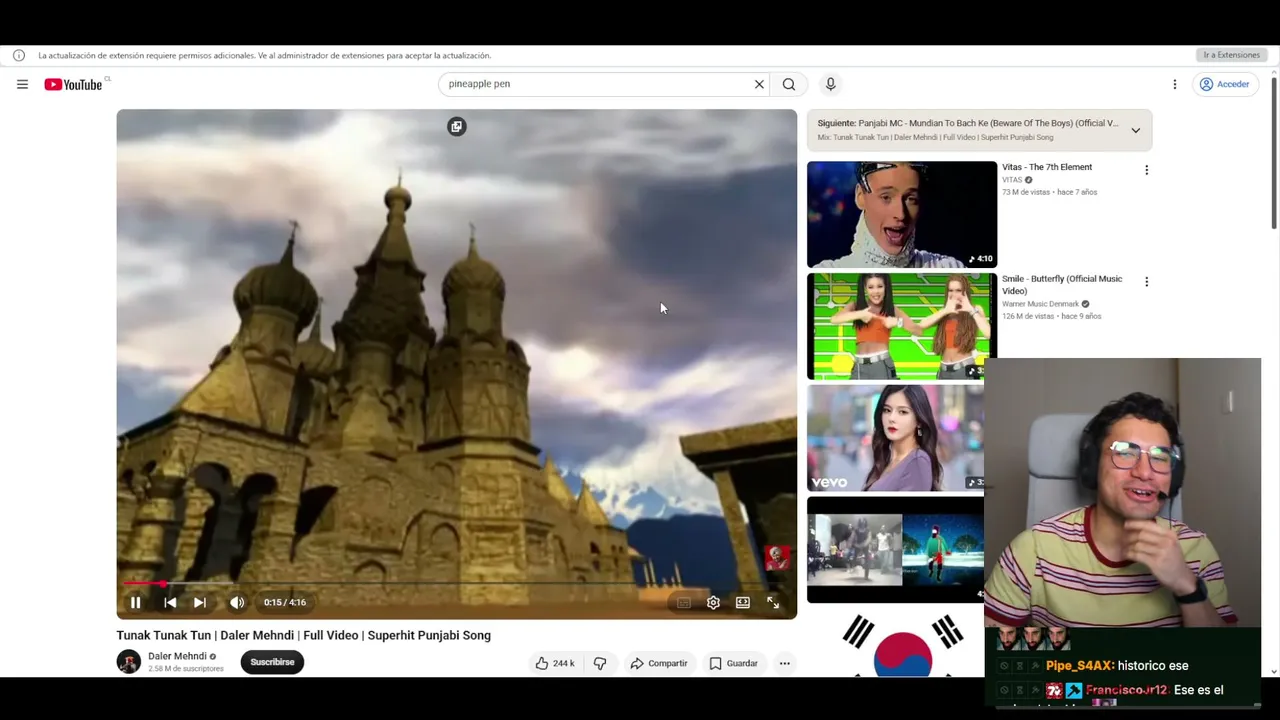Open options menu for Smile - Butterfly video
The image size is (1280, 720).
tap(1147, 282)
